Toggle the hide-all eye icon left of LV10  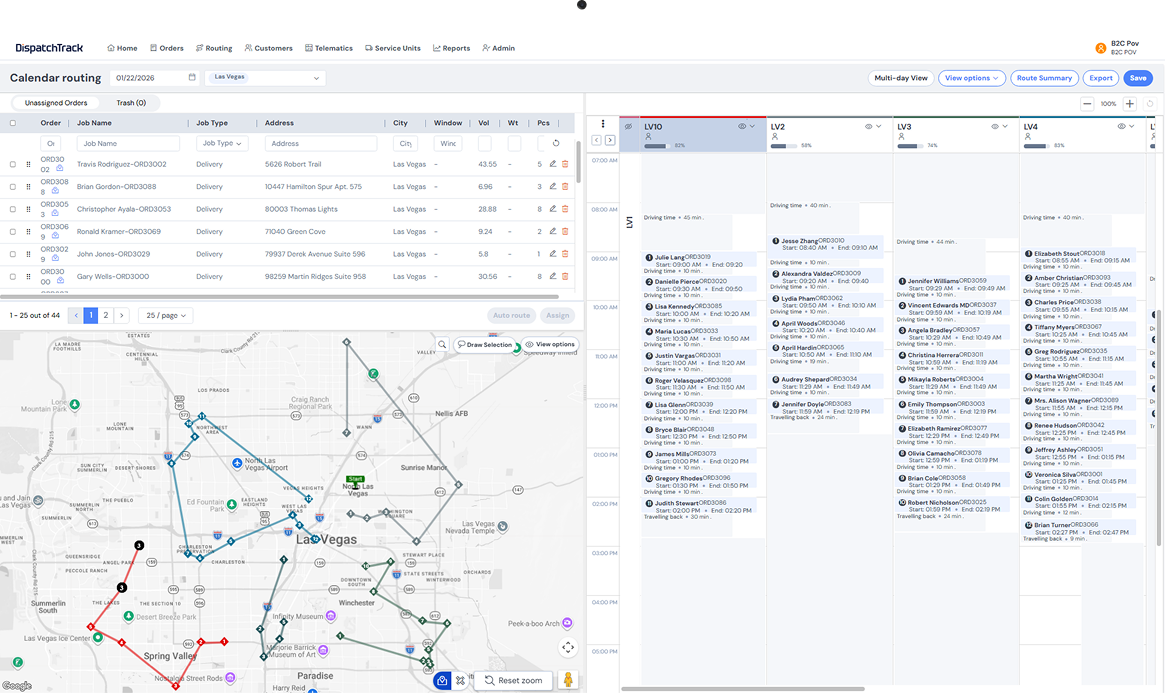click(629, 126)
